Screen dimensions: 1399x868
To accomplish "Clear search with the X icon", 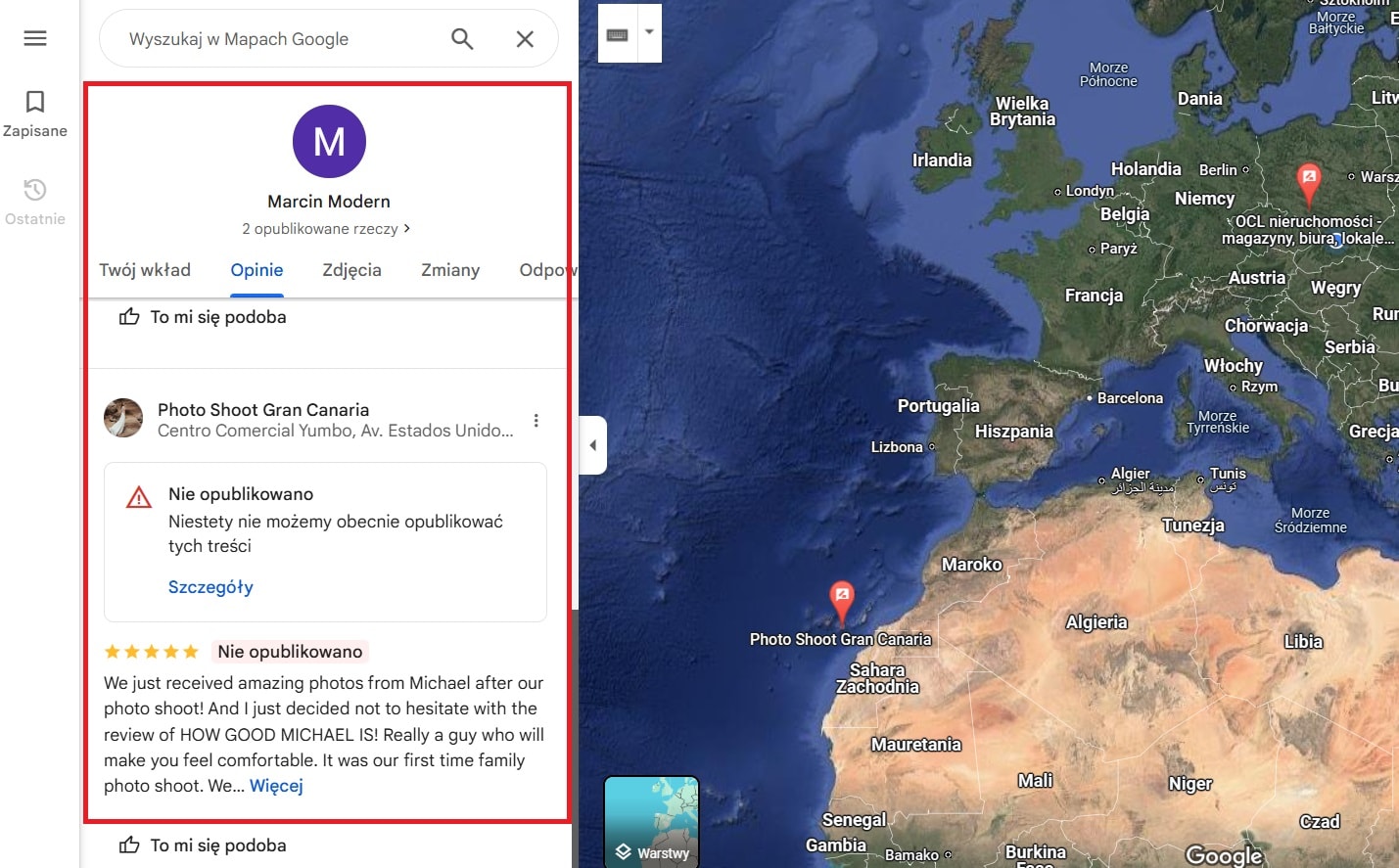I will pyautogui.click(x=525, y=39).
